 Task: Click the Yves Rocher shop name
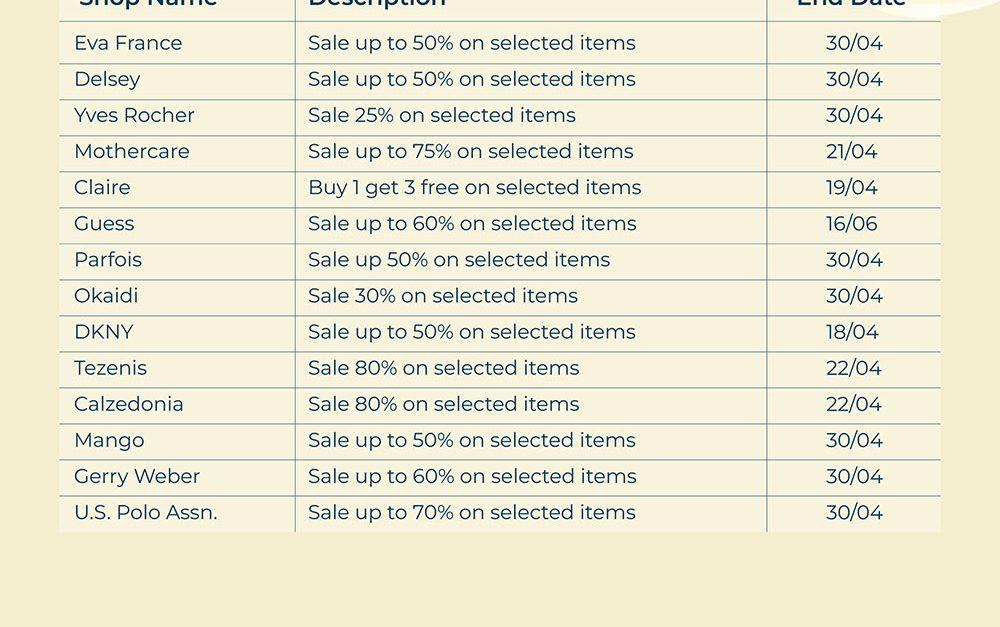pos(134,115)
